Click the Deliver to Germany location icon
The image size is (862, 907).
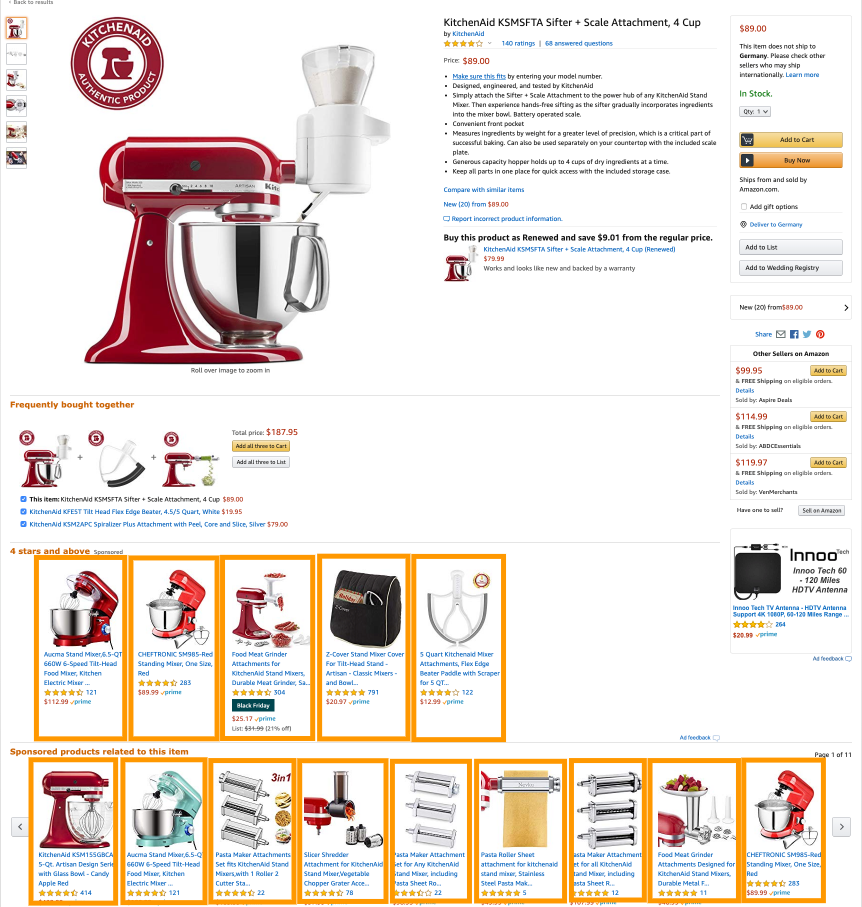click(743, 224)
